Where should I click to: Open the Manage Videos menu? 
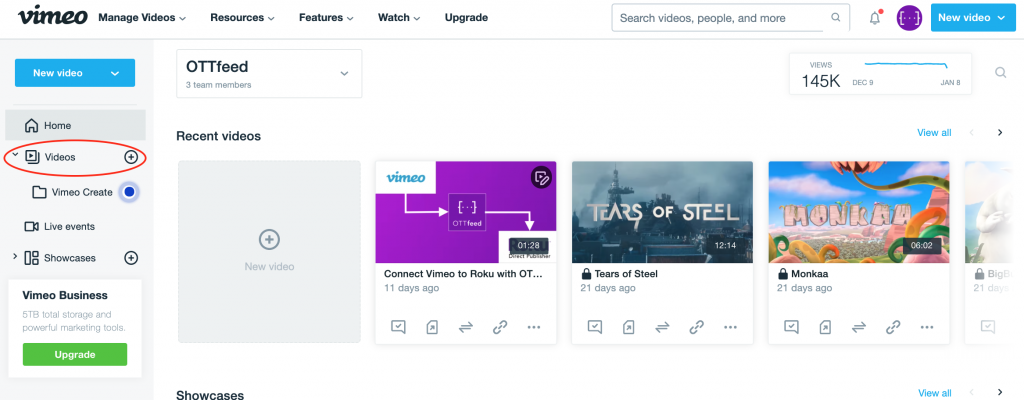(142, 18)
